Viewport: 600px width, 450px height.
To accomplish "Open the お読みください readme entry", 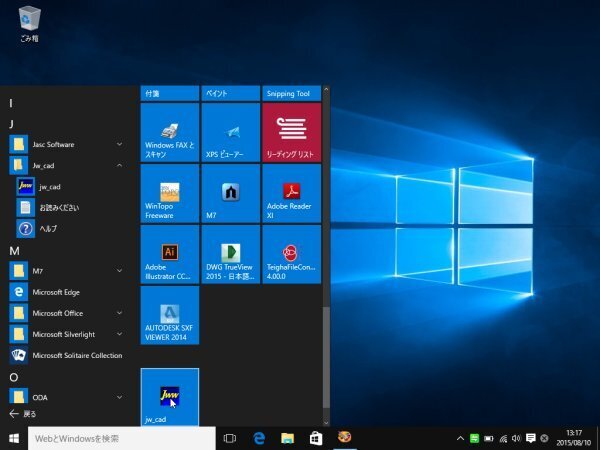I will 69,208.
